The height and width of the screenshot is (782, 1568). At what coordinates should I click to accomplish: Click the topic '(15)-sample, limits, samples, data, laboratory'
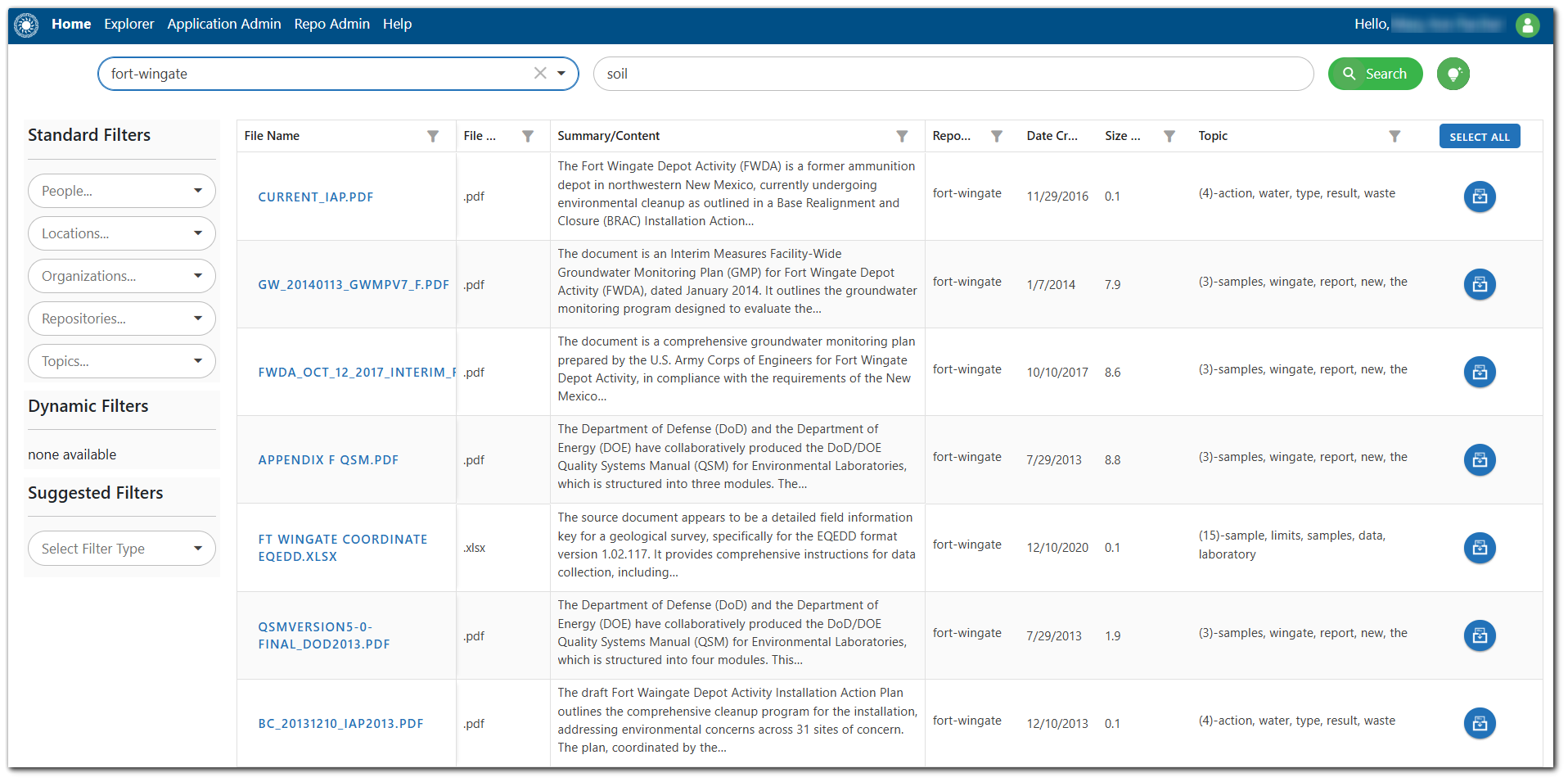click(1291, 545)
